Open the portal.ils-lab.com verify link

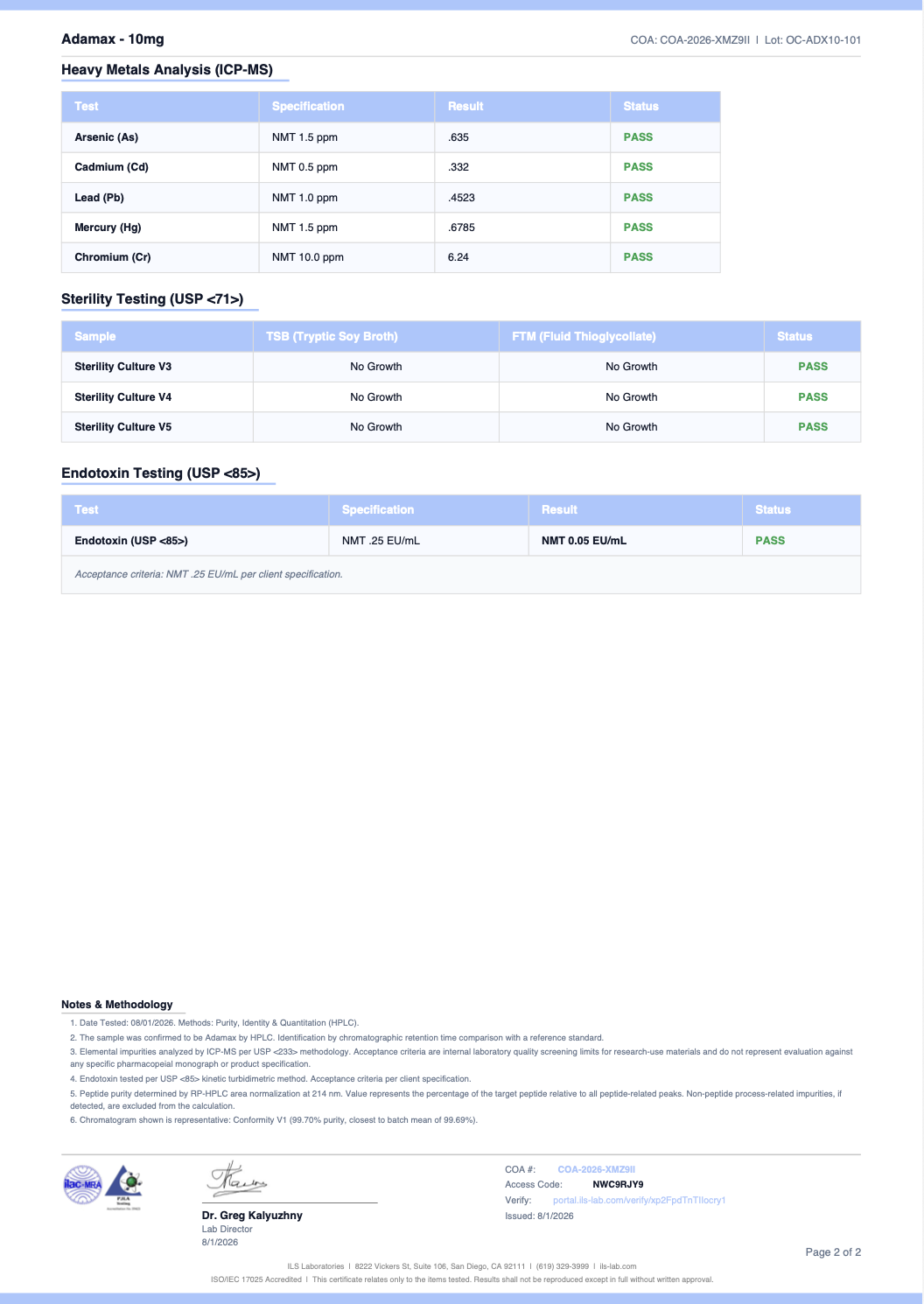tap(640, 1200)
